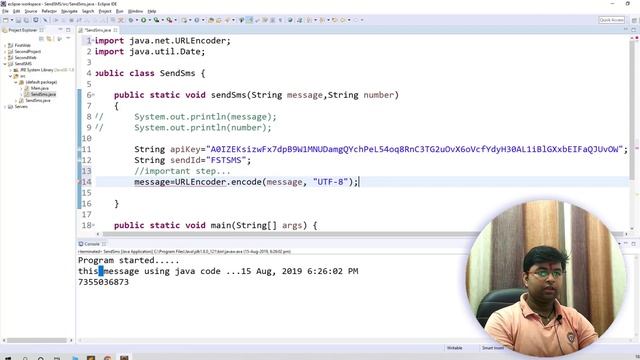The image size is (640, 360).
Task: Click the Eclipse icon in the taskbar
Action: coord(124,358)
